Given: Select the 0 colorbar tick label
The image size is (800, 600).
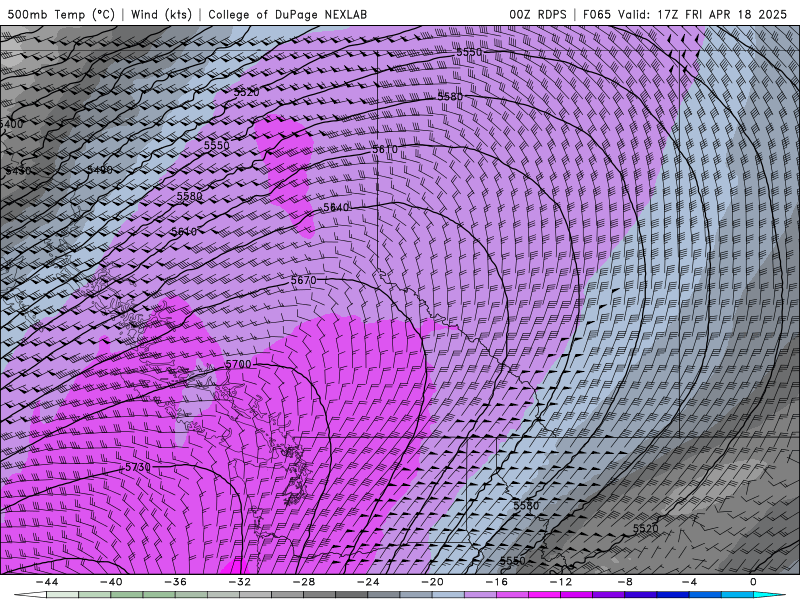Looking at the screenshot, I should [754, 582].
